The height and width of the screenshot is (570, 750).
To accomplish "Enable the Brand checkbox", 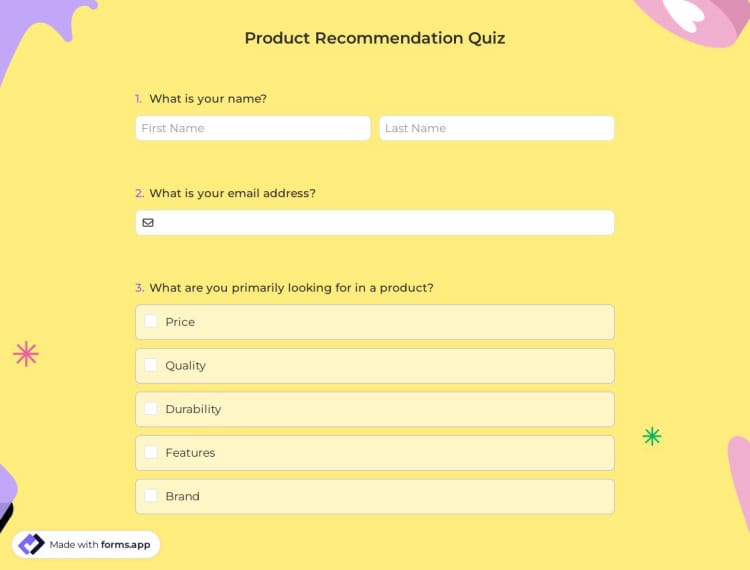I will pos(151,495).
